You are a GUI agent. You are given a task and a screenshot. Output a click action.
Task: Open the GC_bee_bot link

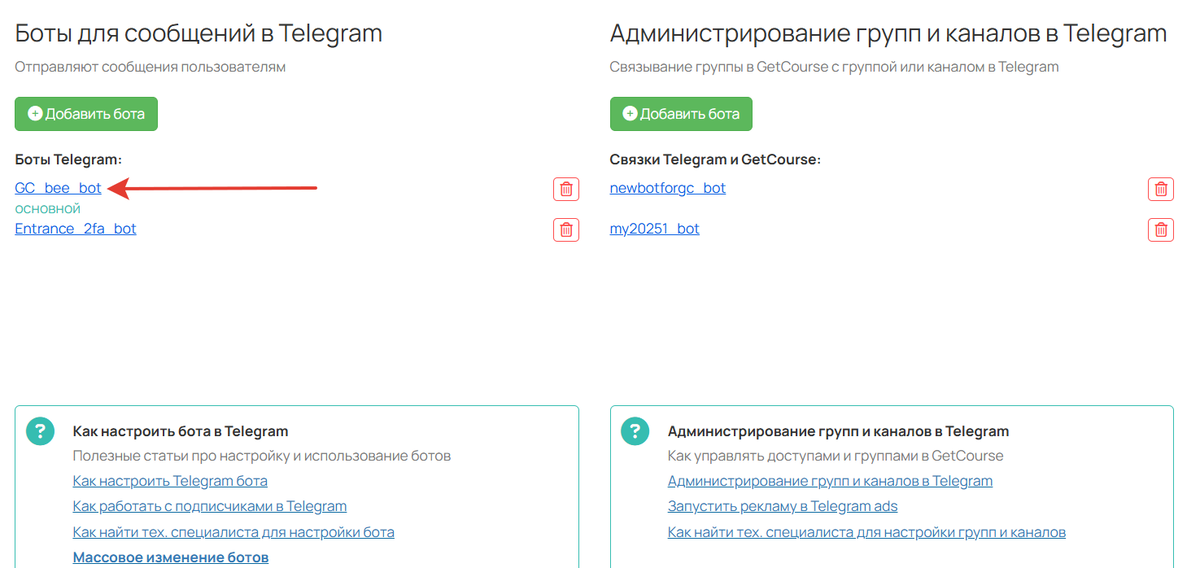click(x=58, y=188)
